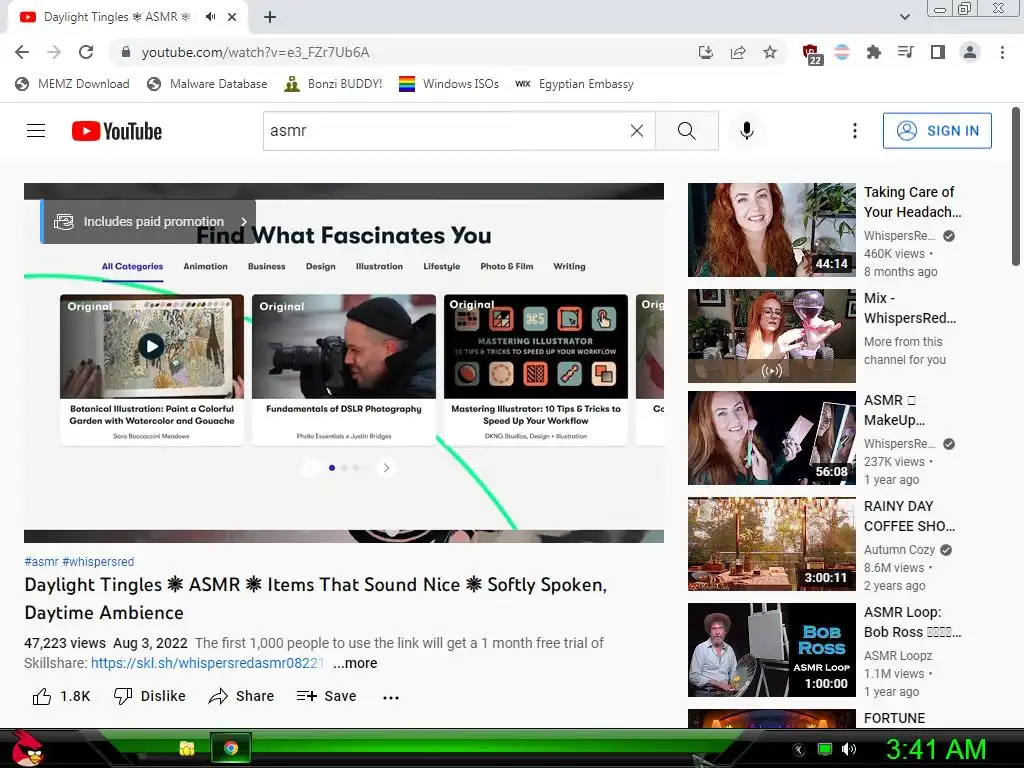1024x768 pixels.
Task: Open Malware Database bookmark
Action: [x=207, y=84]
